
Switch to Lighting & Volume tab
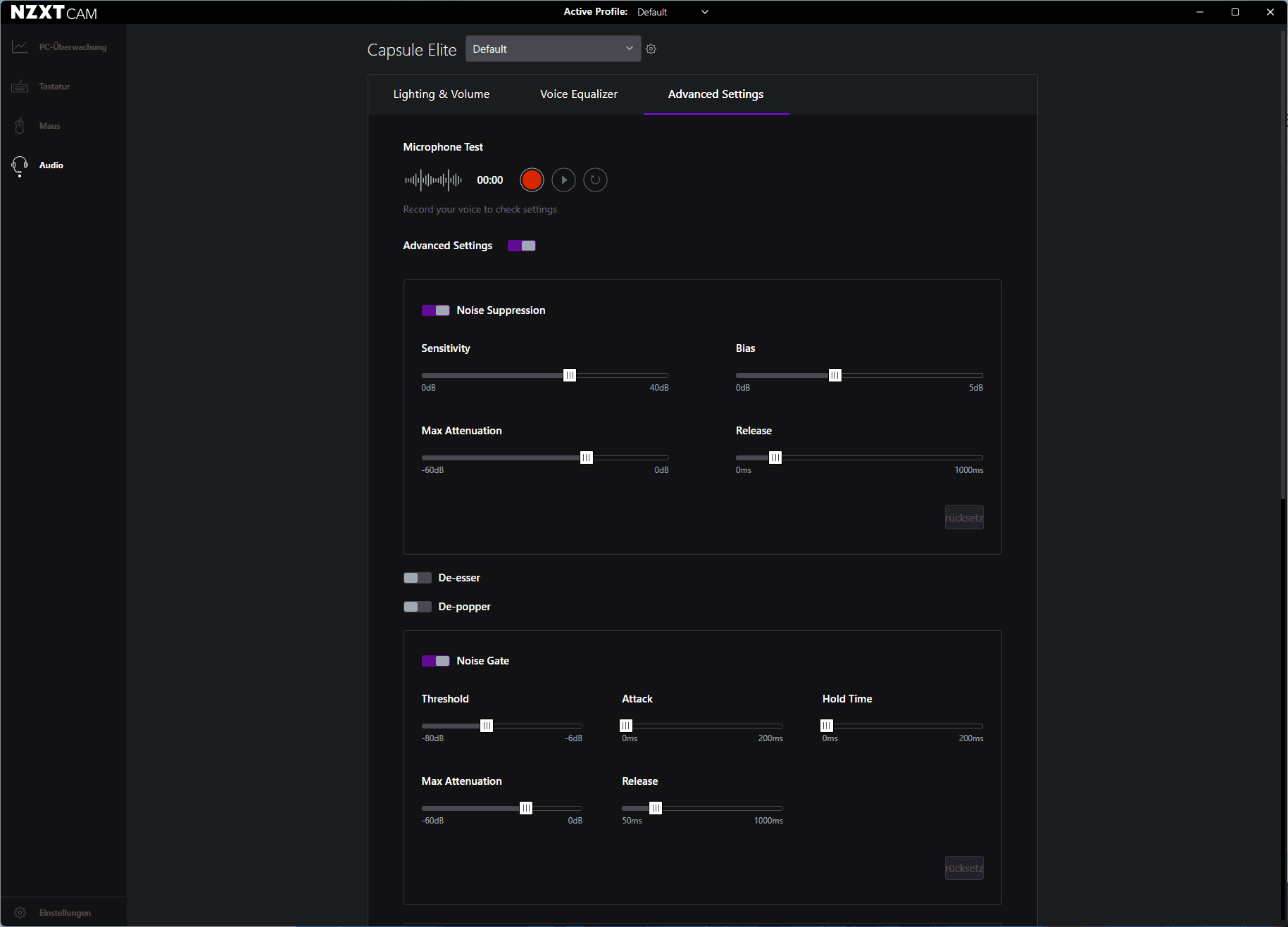(x=442, y=94)
